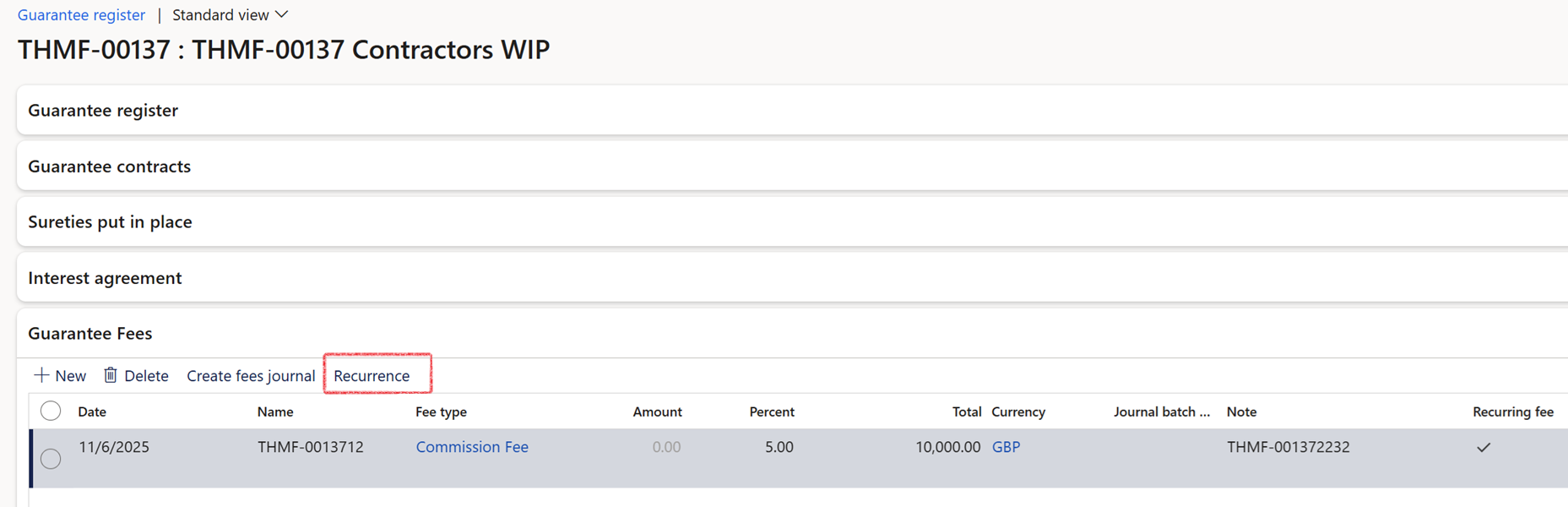Expand the Sureties put in place section
This screenshot has height=507, width=1568.
pyautogui.click(x=110, y=222)
